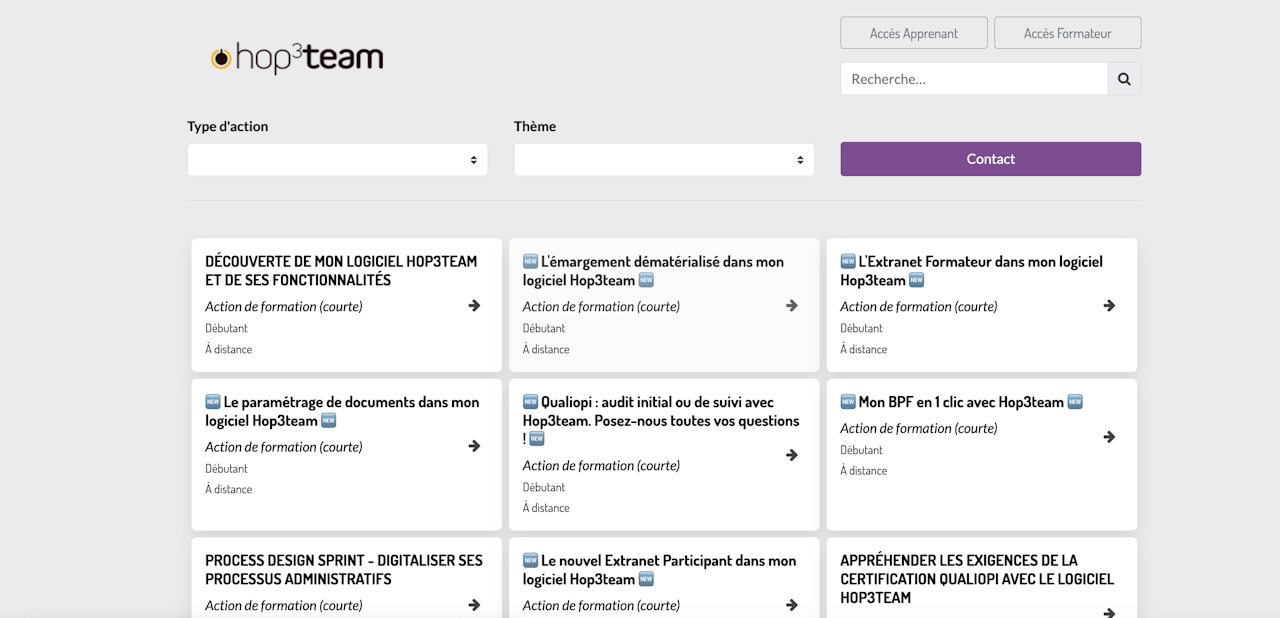Image resolution: width=1280 pixels, height=618 pixels.
Task: Click the Accès Formateur button
Action: (x=1067, y=33)
